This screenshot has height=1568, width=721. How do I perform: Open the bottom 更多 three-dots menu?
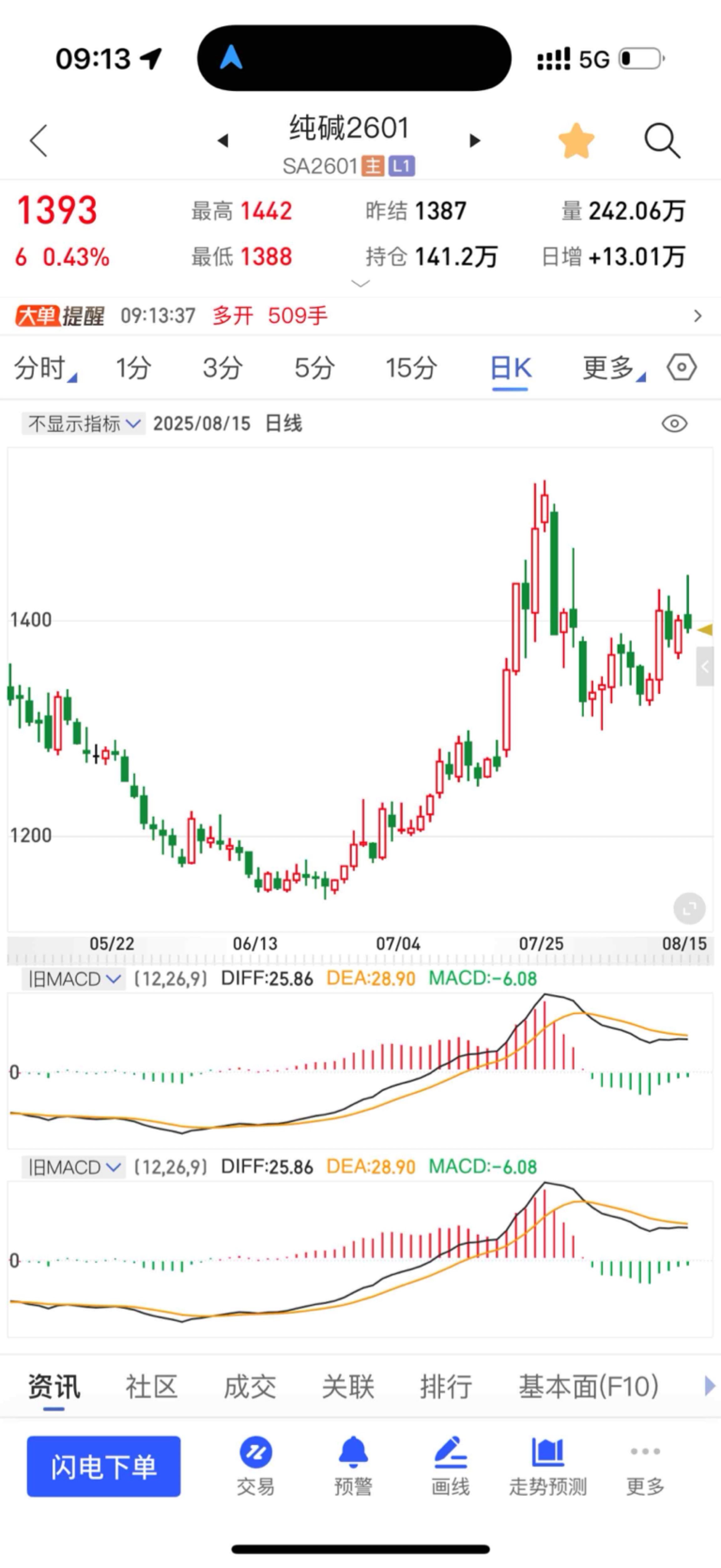646,1466
